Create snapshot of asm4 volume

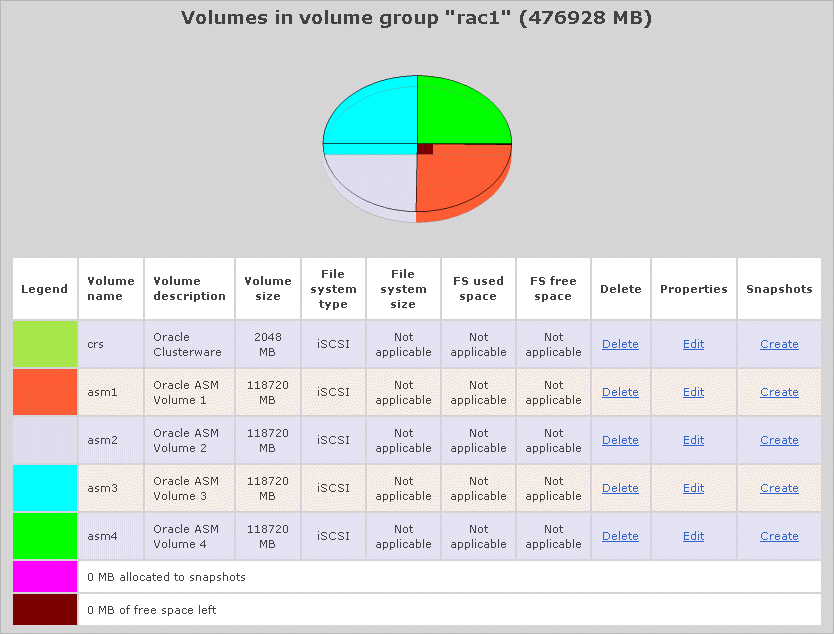[779, 536]
